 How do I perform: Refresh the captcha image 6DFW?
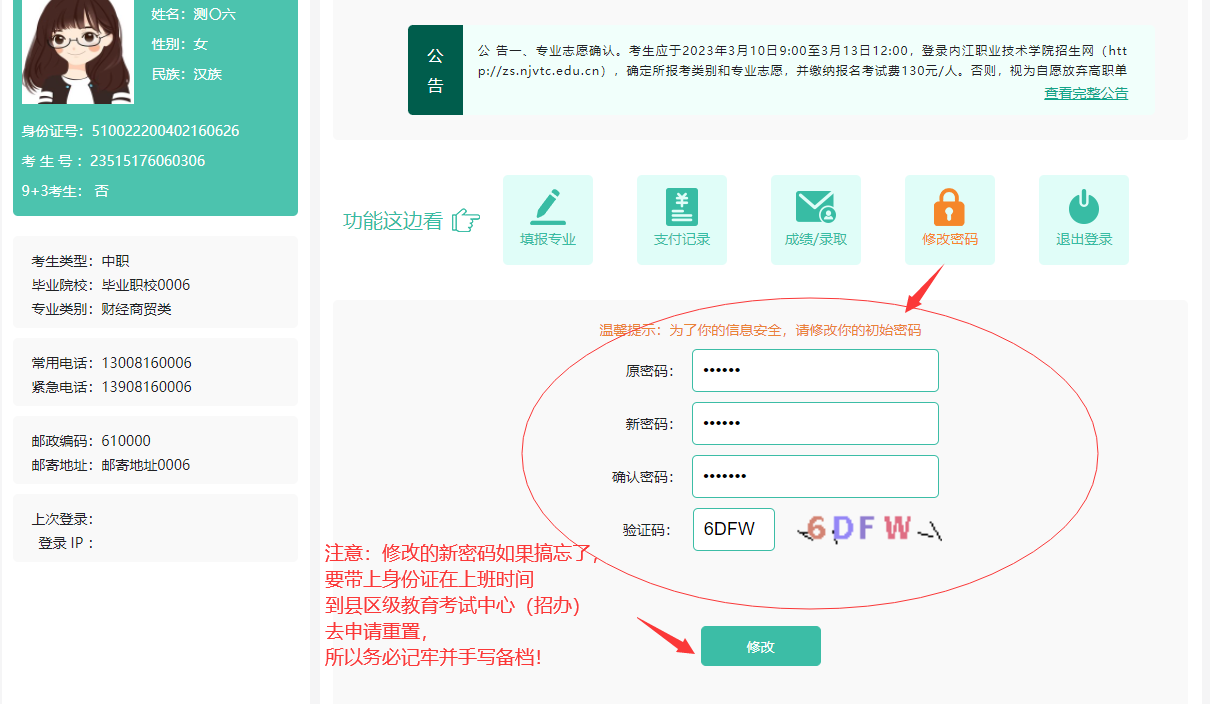click(868, 529)
